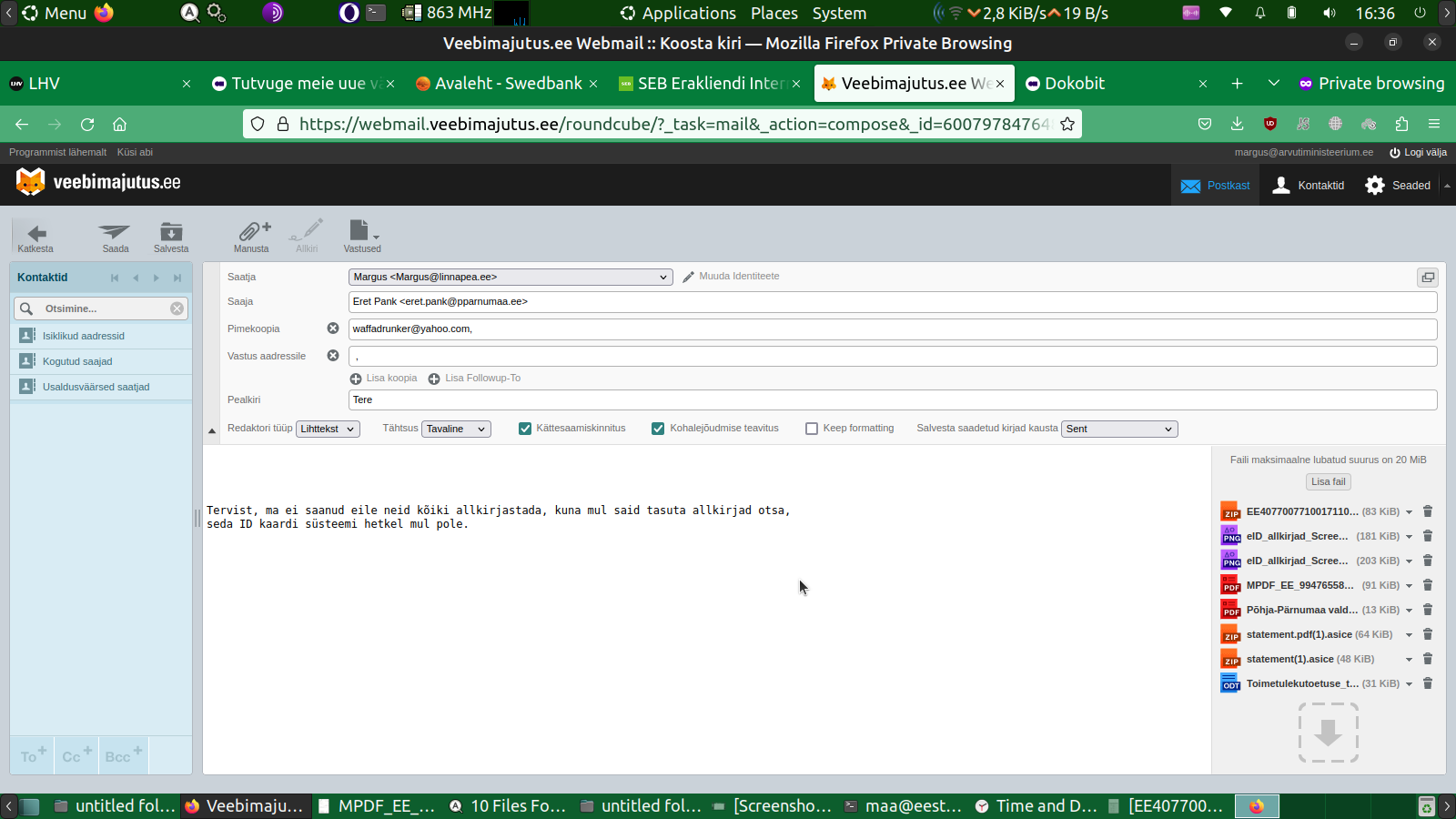Collapse the compose options with arrow
The height and width of the screenshot is (819, 1456).
point(212,430)
